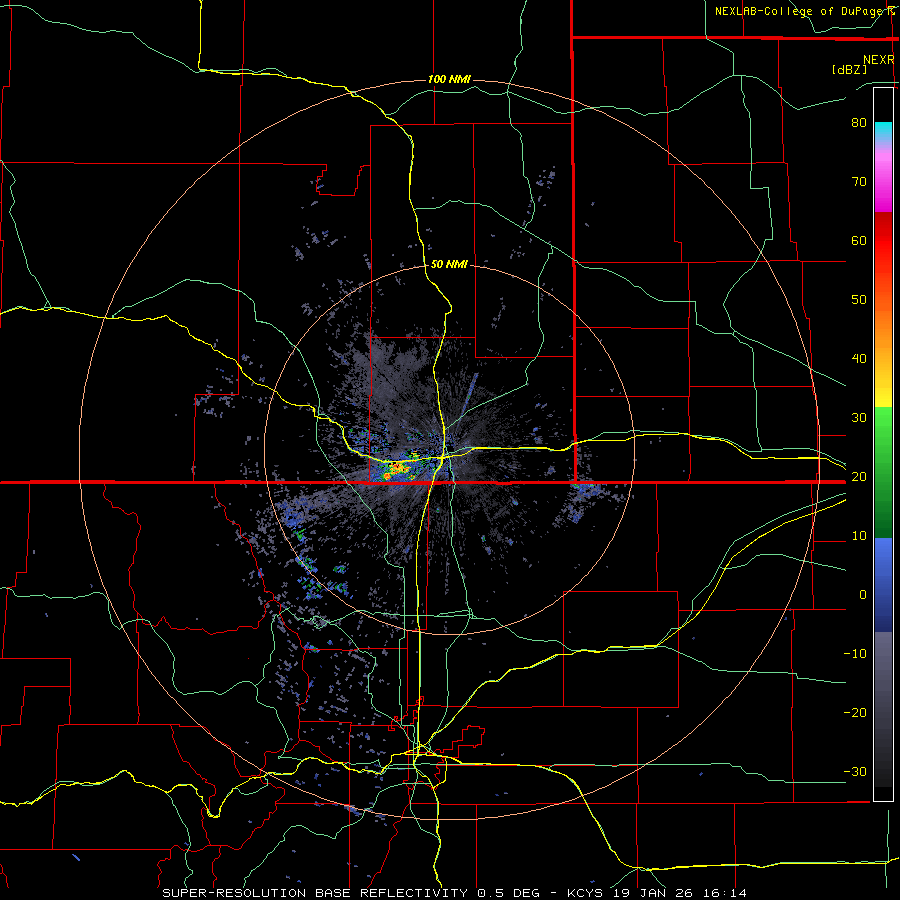Click the -10 dBZ legend value
The image size is (900, 900).
855,654
